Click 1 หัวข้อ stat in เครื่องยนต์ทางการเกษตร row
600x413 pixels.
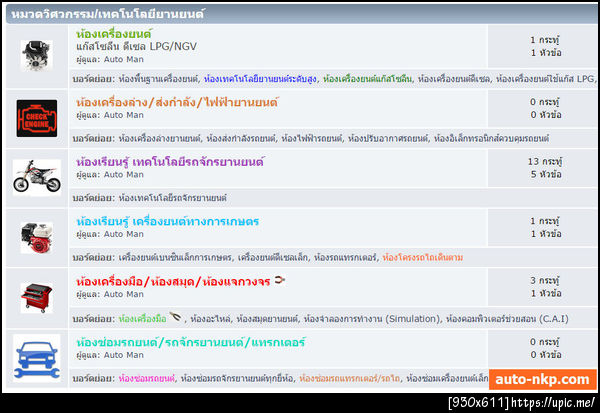click(x=546, y=234)
